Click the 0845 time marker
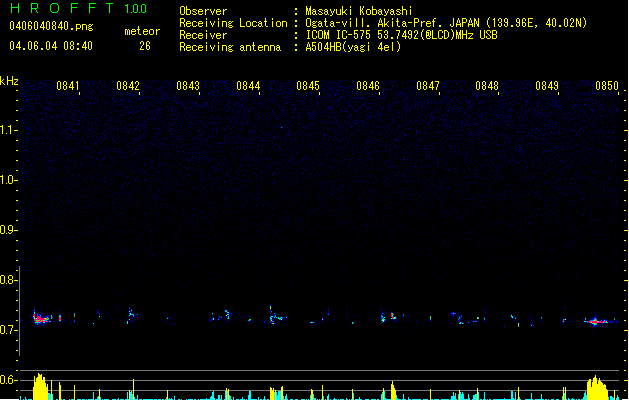 (308, 86)
